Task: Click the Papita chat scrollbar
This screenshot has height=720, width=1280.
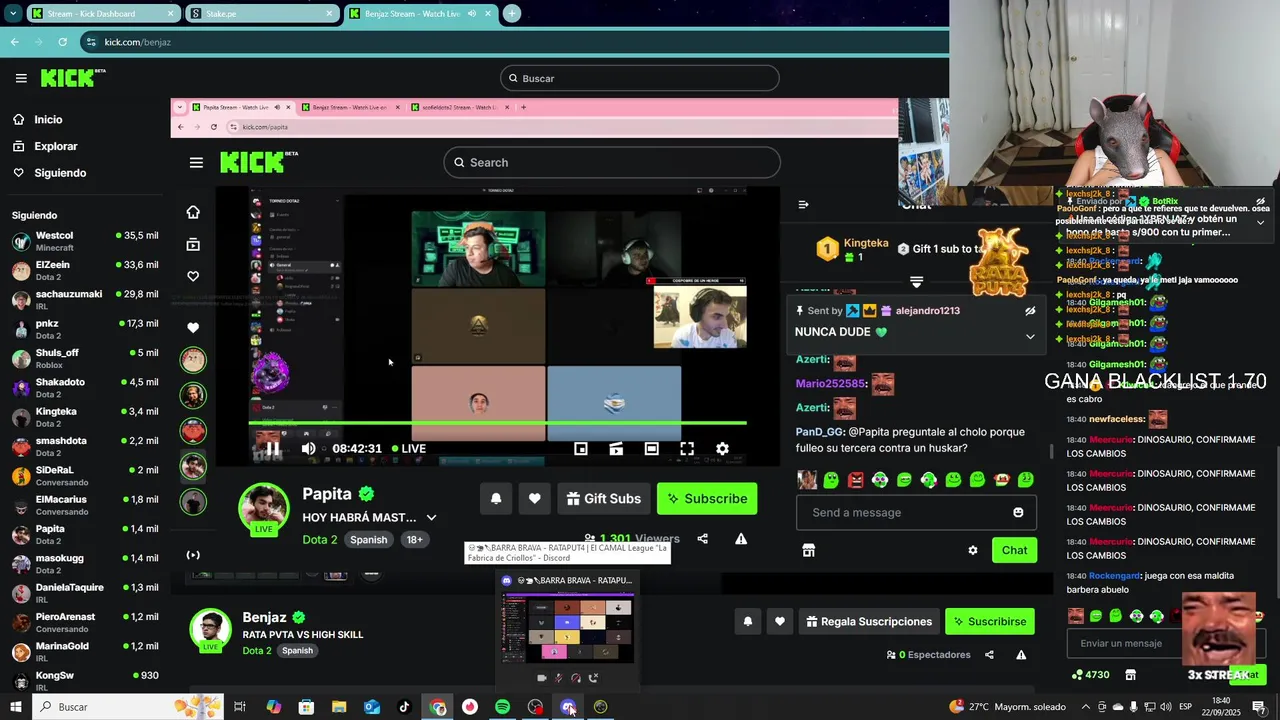Action: tap(1050, 451)
